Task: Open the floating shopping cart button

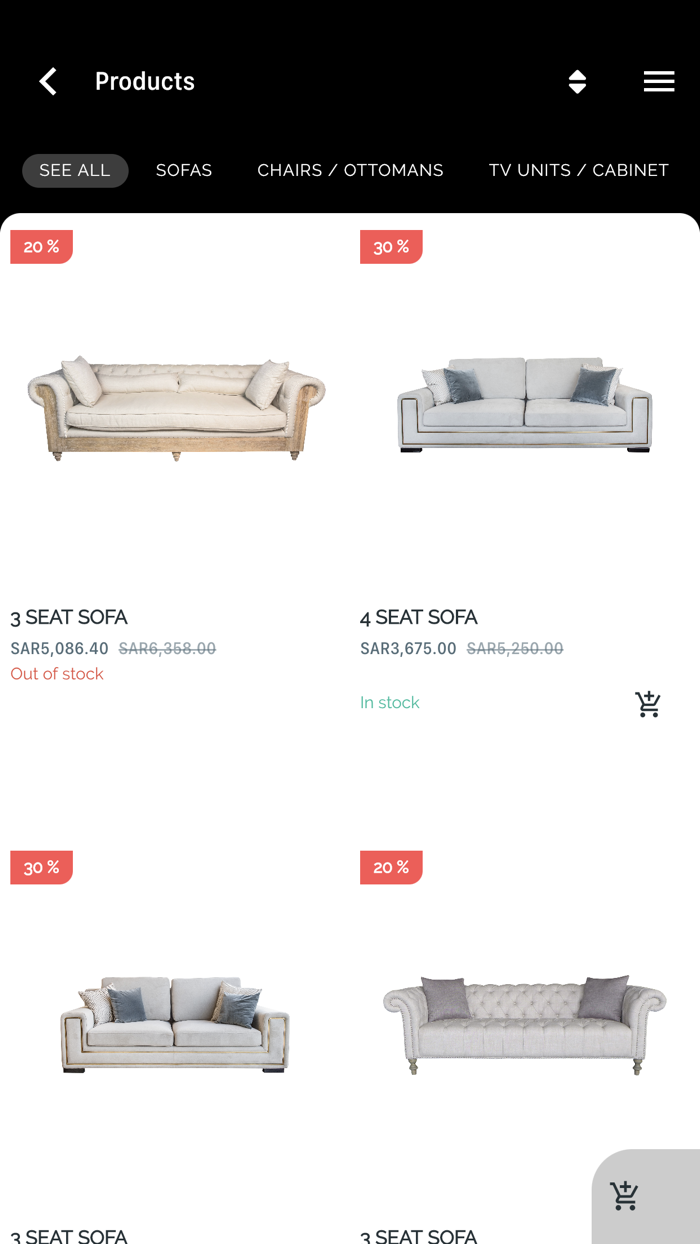Action: coord(624,1194)
